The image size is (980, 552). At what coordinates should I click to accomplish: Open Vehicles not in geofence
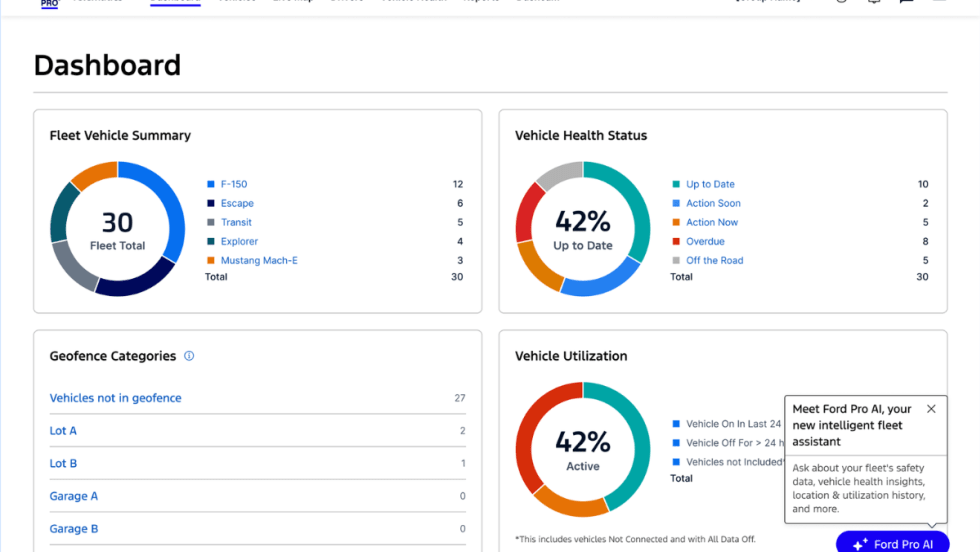116,398
